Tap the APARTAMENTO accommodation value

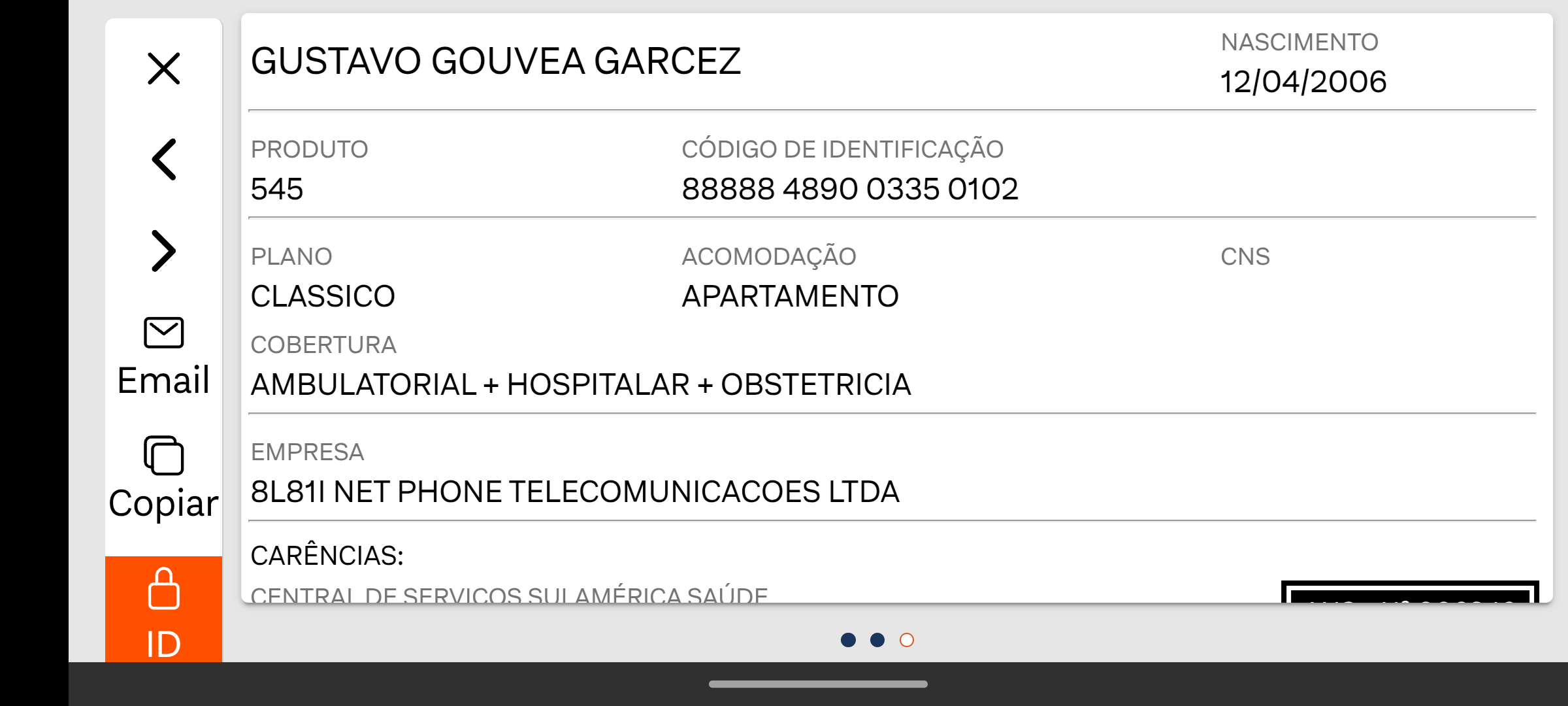[x=790, y=296]
